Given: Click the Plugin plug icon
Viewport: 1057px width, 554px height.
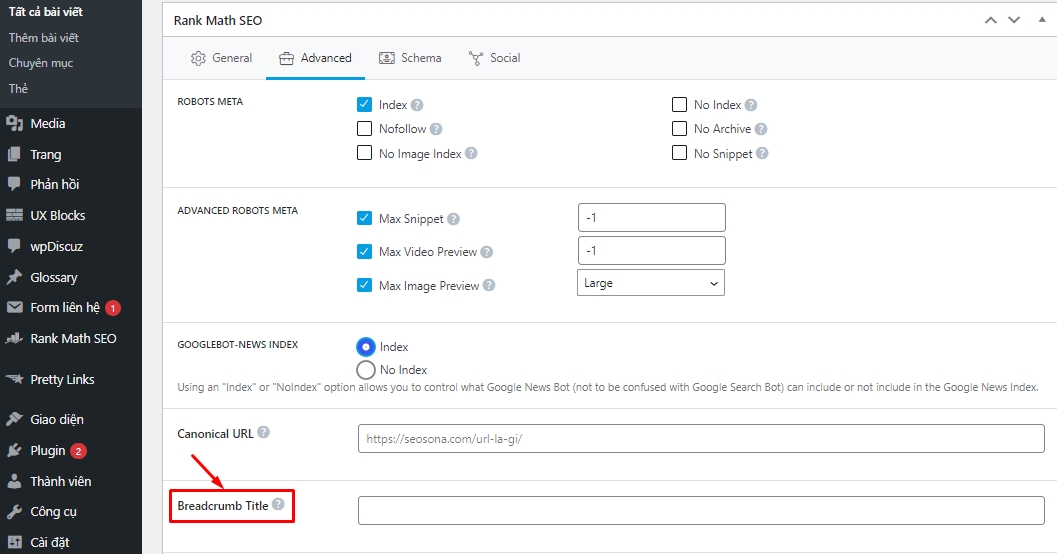Looking at the screenshot, I should tap(14, 450).
